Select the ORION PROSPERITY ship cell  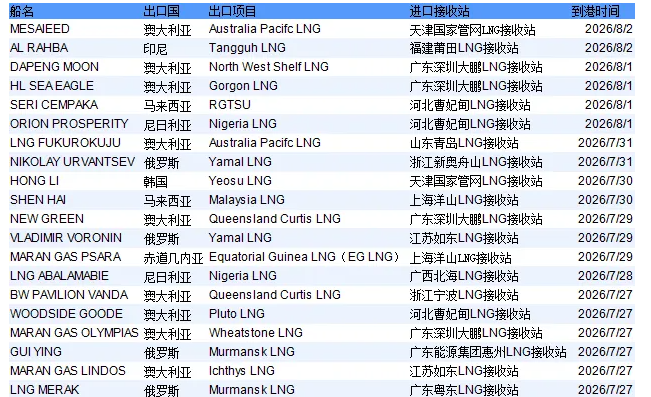tap(69, 124)
